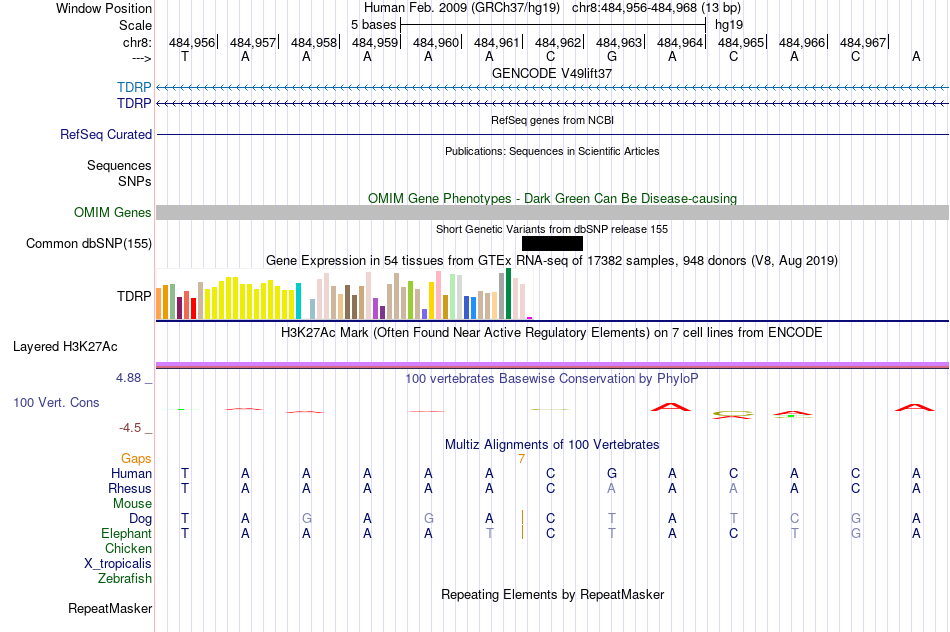Viewport: 950px width, 632px height.
Task: Click Publications: Sequences in Scientific Articles title
Action: coord(552,151)
